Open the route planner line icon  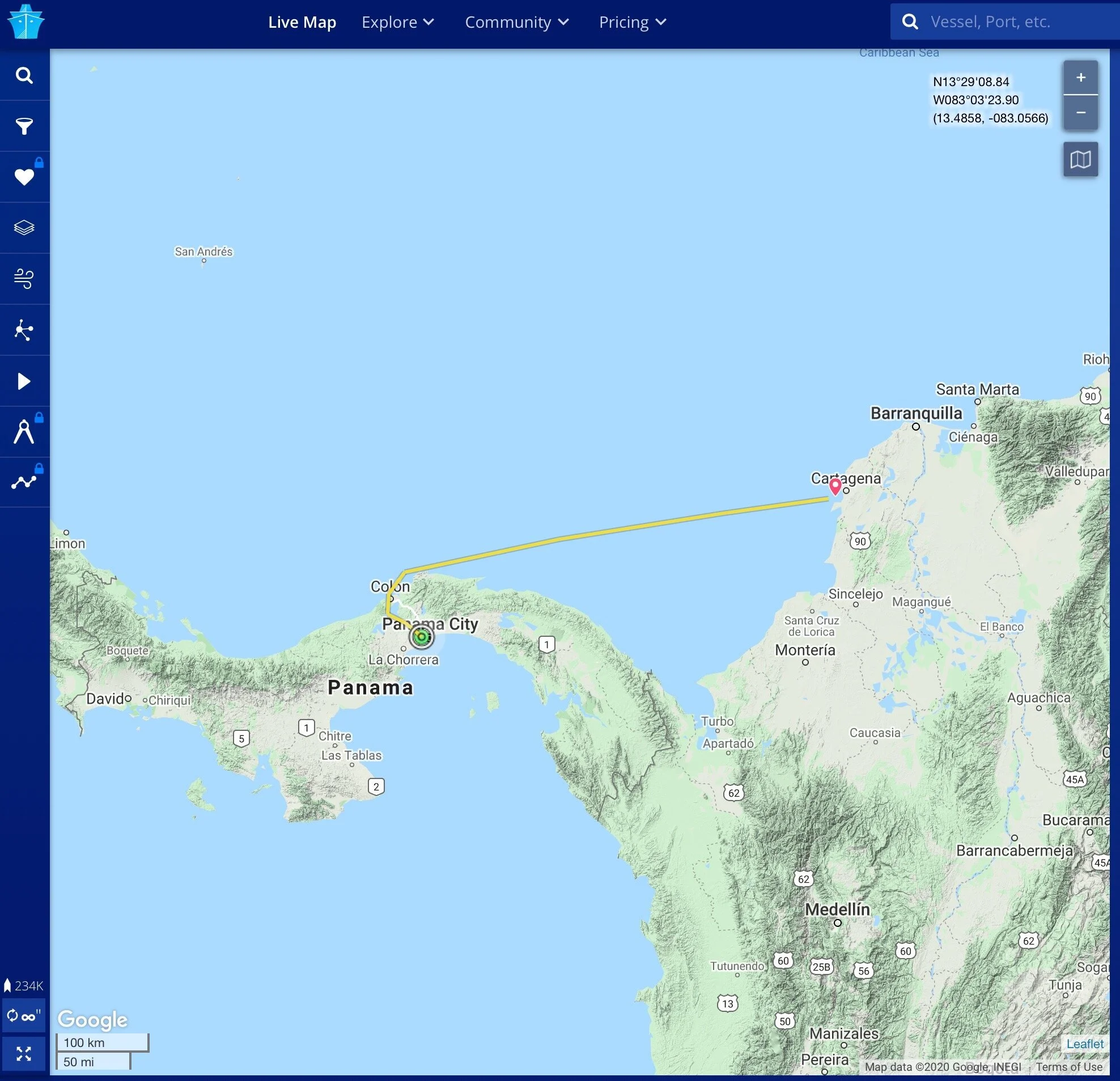pyautogui.click(x=24, y=483)
